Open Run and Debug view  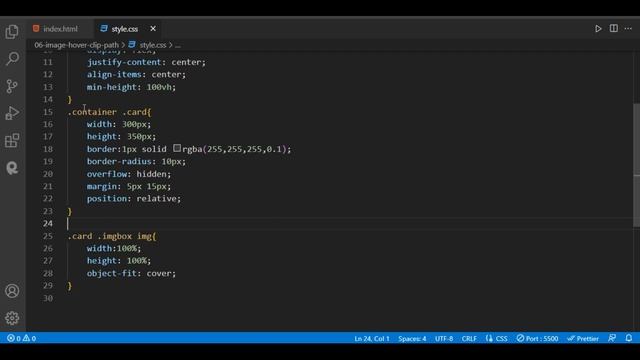pos(12,113)
